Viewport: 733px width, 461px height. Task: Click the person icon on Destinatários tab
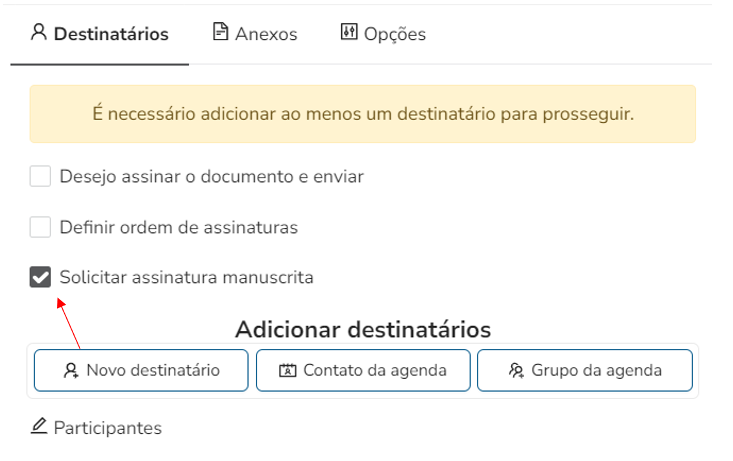pyautogui.click(x=39, y=32)
